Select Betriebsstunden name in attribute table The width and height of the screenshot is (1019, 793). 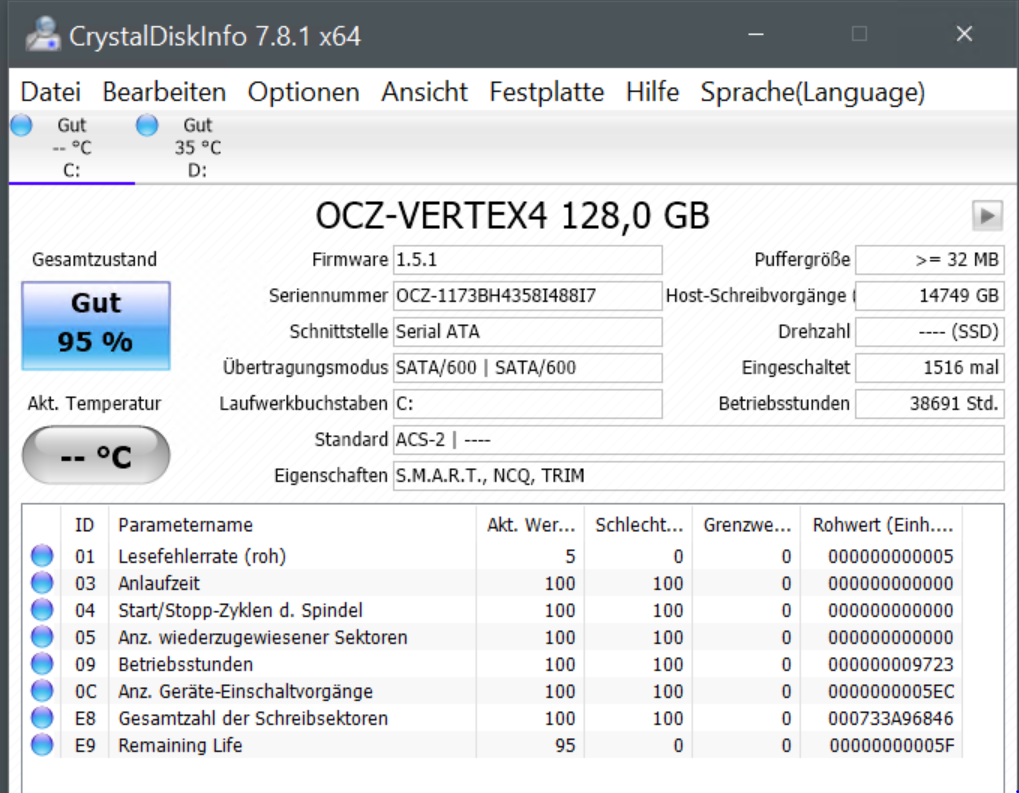coord(186,664)
